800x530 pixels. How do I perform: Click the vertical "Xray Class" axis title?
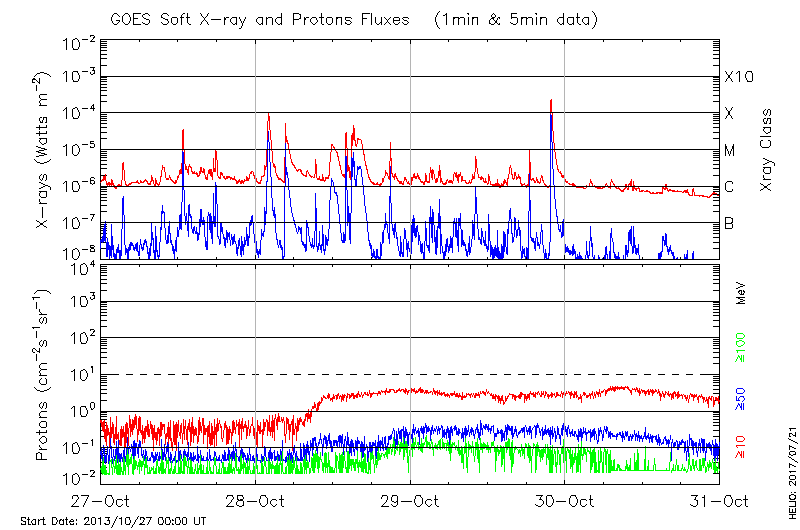[x=767, y=148]
